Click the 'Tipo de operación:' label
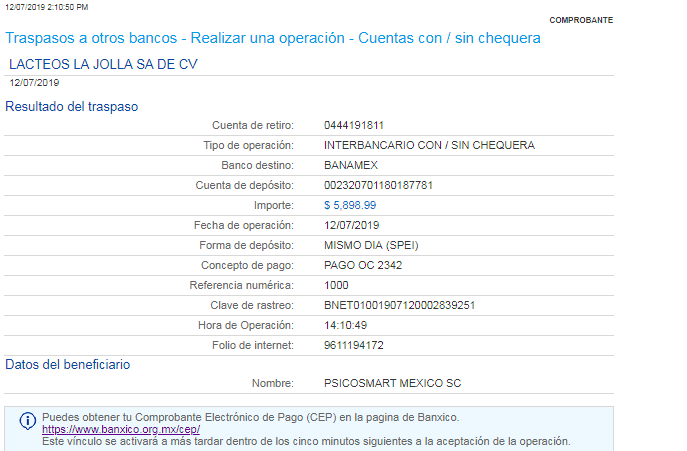The image size is (687, 451). (x=248, y=145)
